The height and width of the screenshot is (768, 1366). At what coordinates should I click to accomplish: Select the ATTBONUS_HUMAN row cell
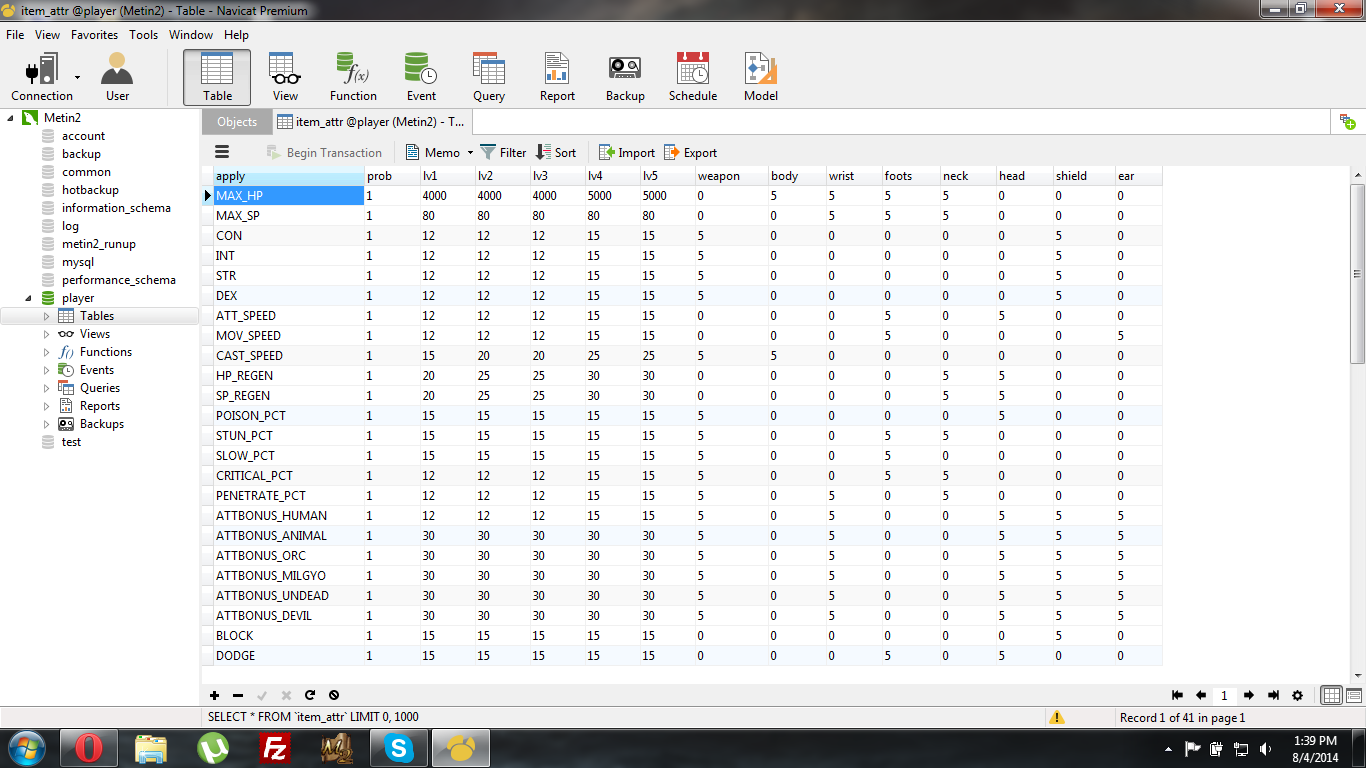pos(289,516)
